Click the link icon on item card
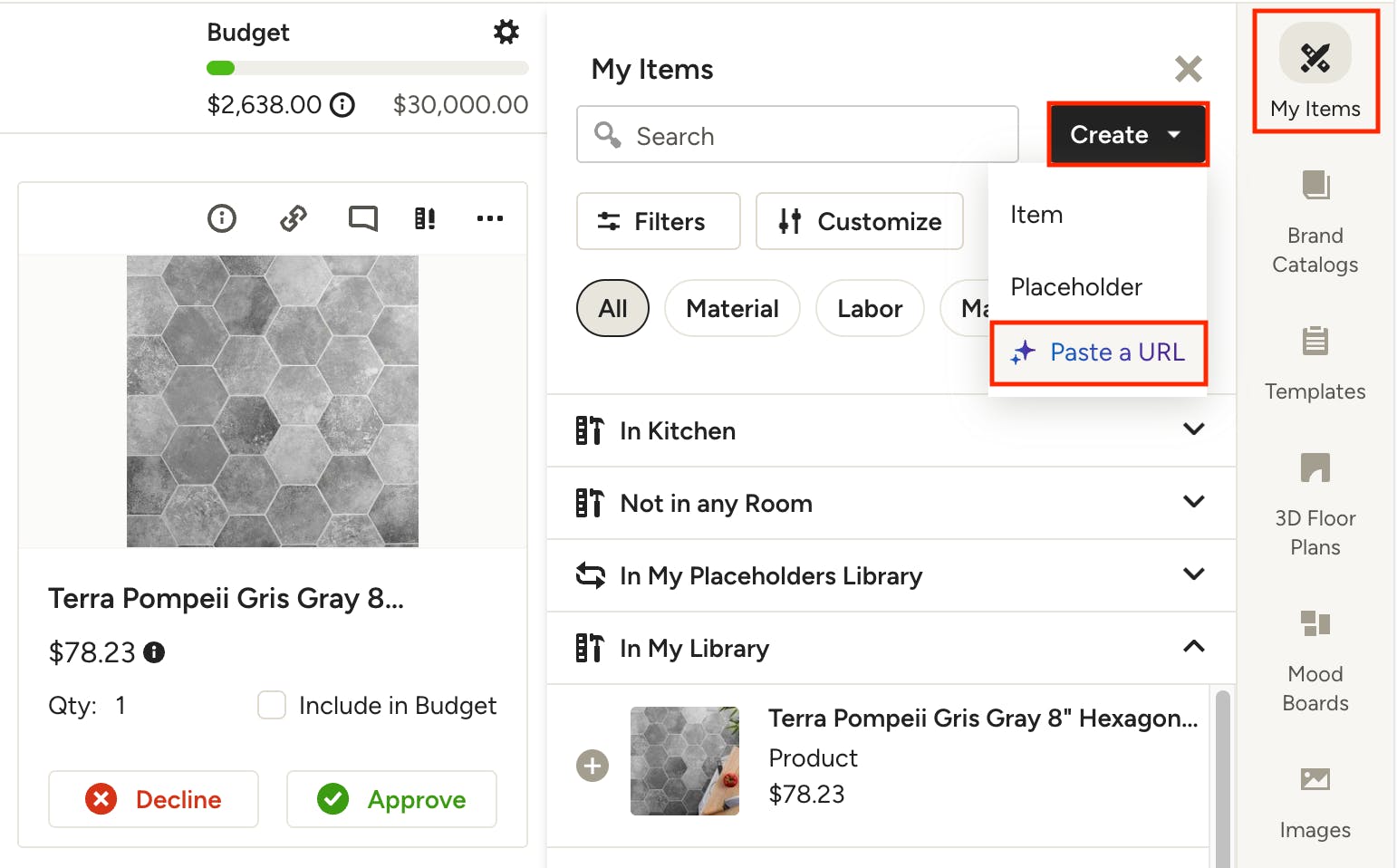This screenshot has width=1397, height=868. pos(294,218)
